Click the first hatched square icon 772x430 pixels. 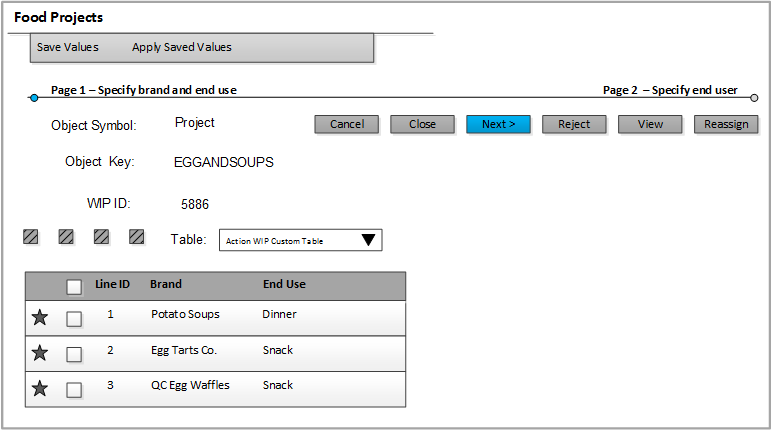(x=31, y=237)
